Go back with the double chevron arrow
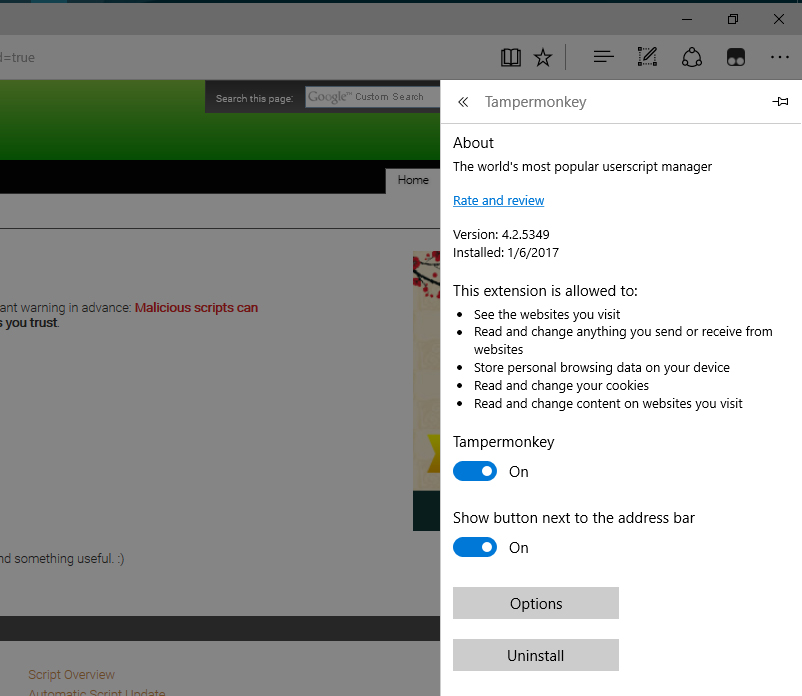 tap(463, 102)
